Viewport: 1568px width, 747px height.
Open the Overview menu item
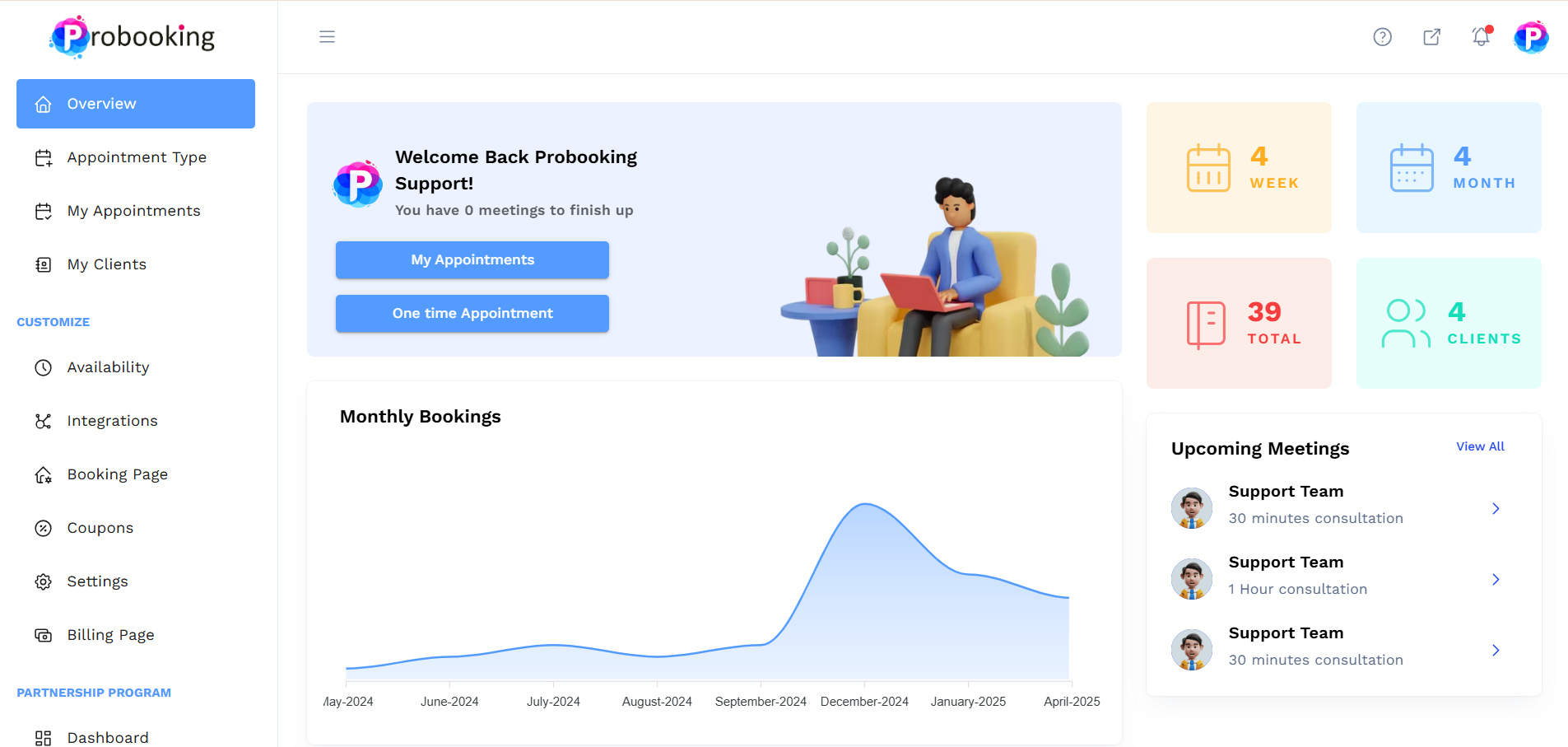(x=136, y=104)
